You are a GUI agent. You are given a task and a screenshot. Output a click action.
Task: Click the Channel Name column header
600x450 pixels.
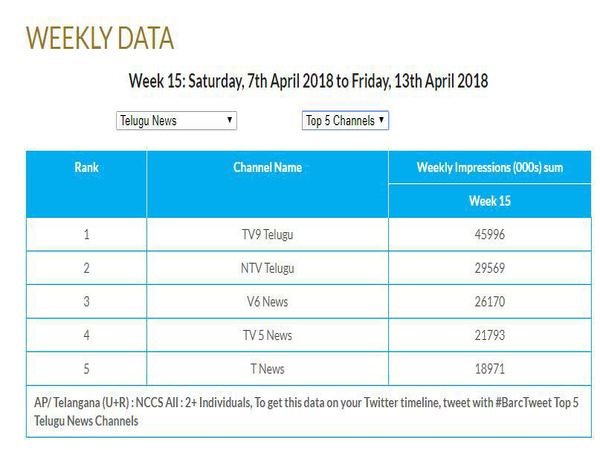coord(267,167)
